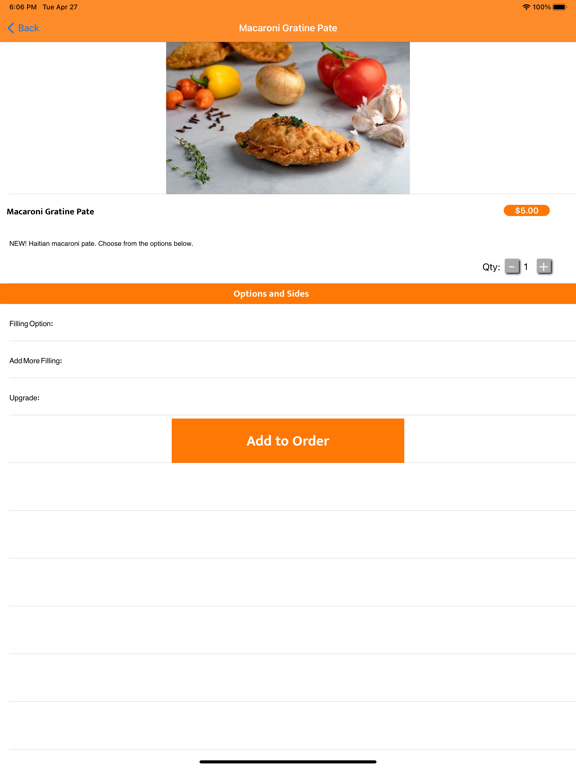This screenshot has width=576, height=768.
Task: Decrease quantity with the minus icon
Action: coord(512,267)
